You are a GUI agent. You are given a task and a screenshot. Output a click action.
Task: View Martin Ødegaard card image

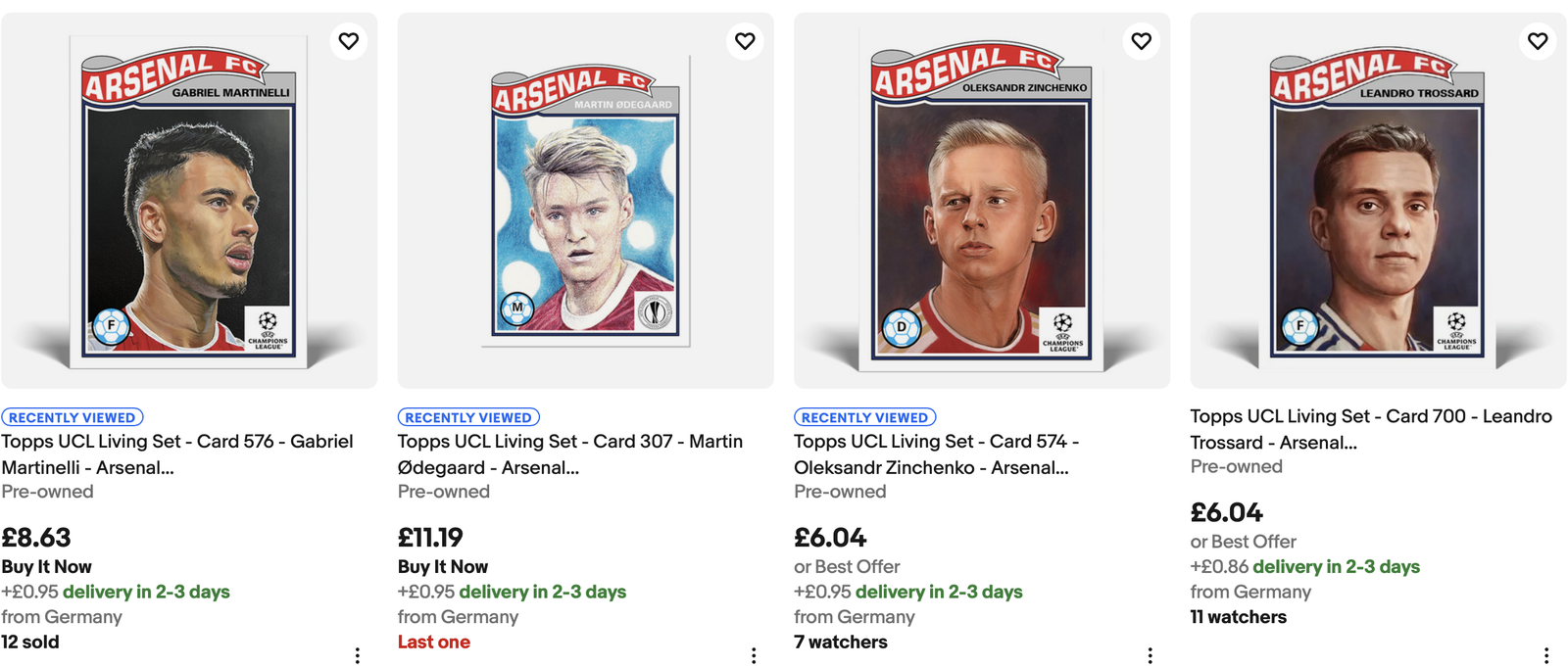tap(585, 201)
